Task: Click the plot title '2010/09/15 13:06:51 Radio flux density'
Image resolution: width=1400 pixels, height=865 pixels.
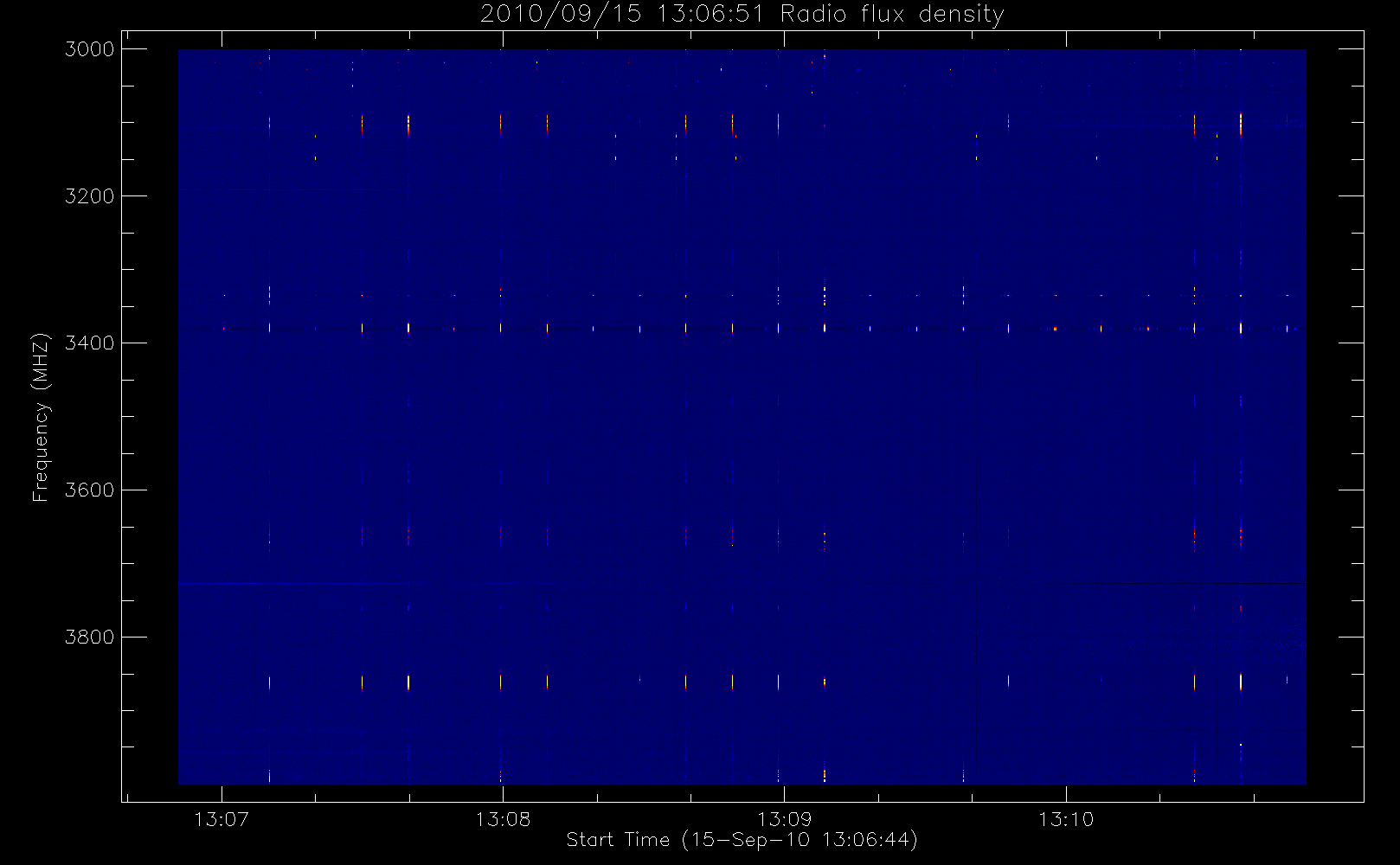Action: [742, 15]
